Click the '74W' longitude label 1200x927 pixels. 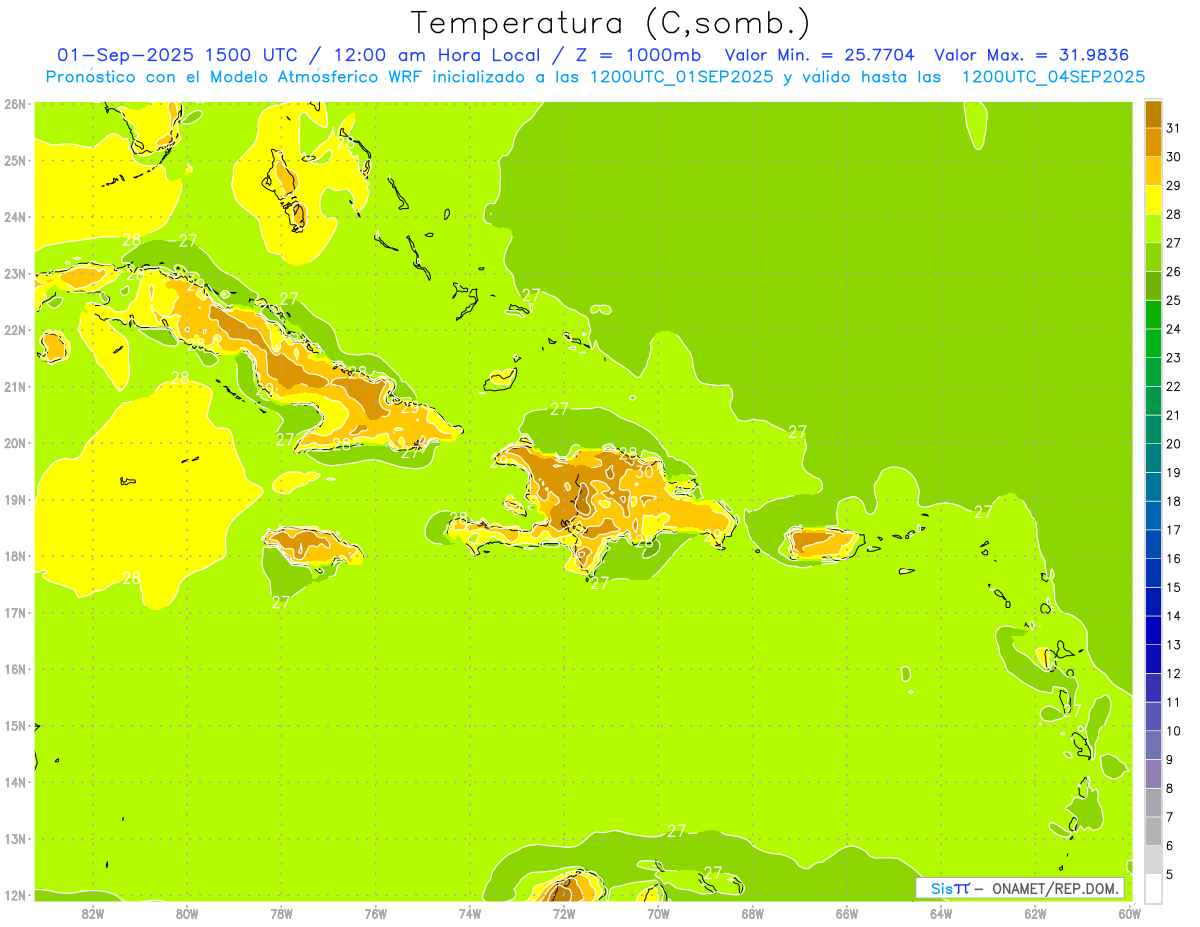(x=470, y=913)
